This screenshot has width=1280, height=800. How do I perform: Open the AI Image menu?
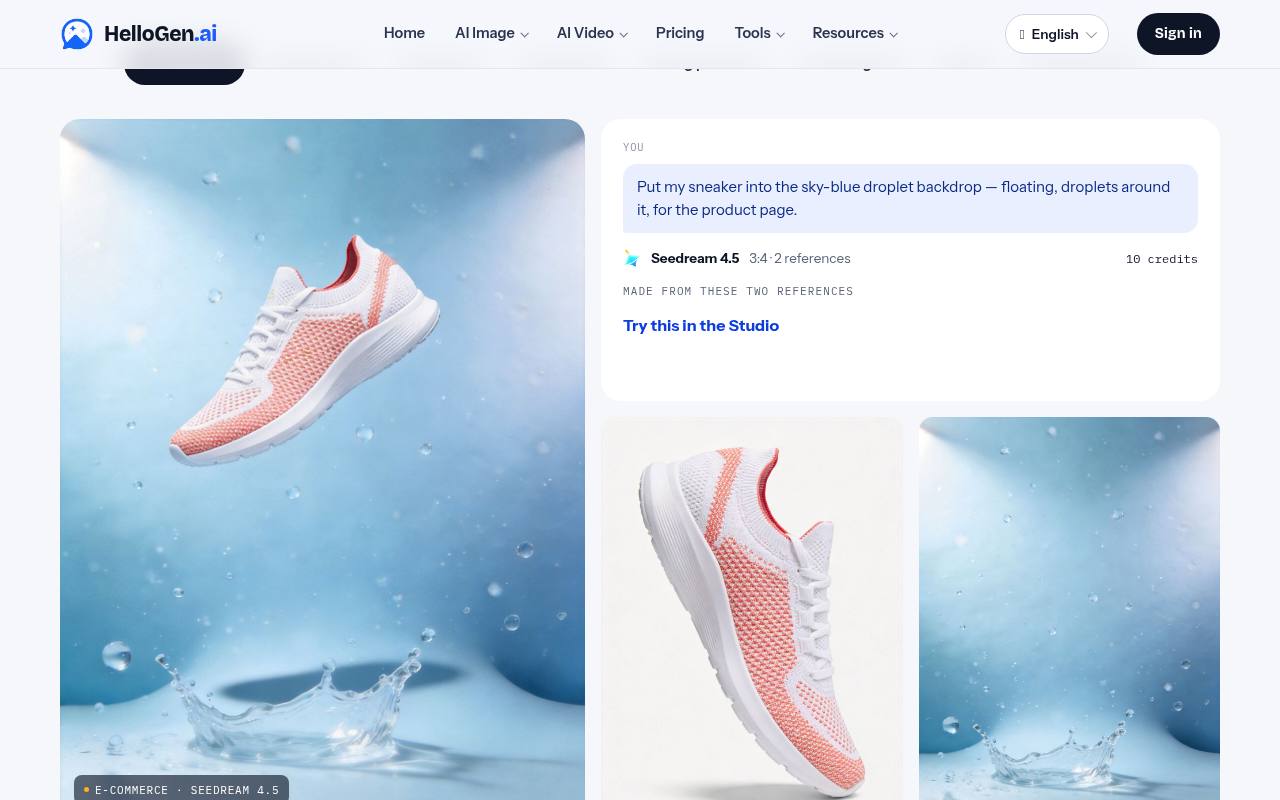click(492, 33)
